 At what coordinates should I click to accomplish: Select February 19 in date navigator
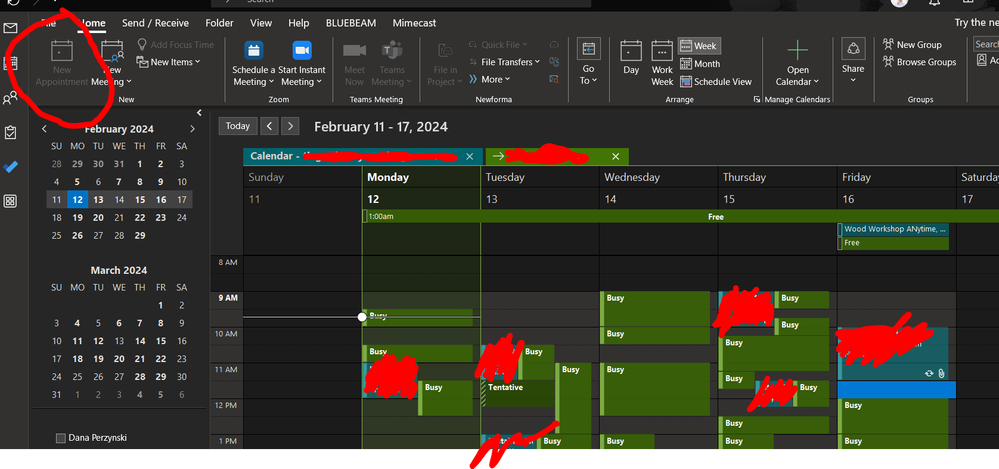(78, 218)
